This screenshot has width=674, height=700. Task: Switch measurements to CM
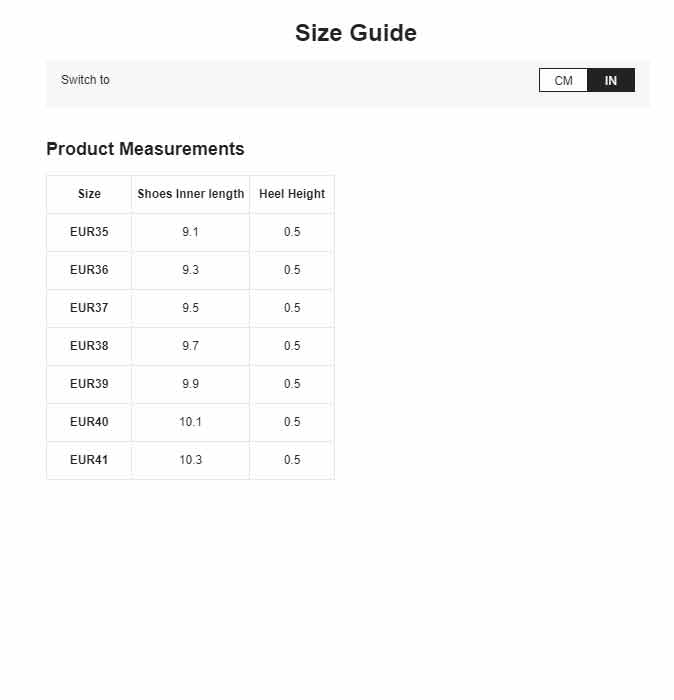click(x=563, y=80)
